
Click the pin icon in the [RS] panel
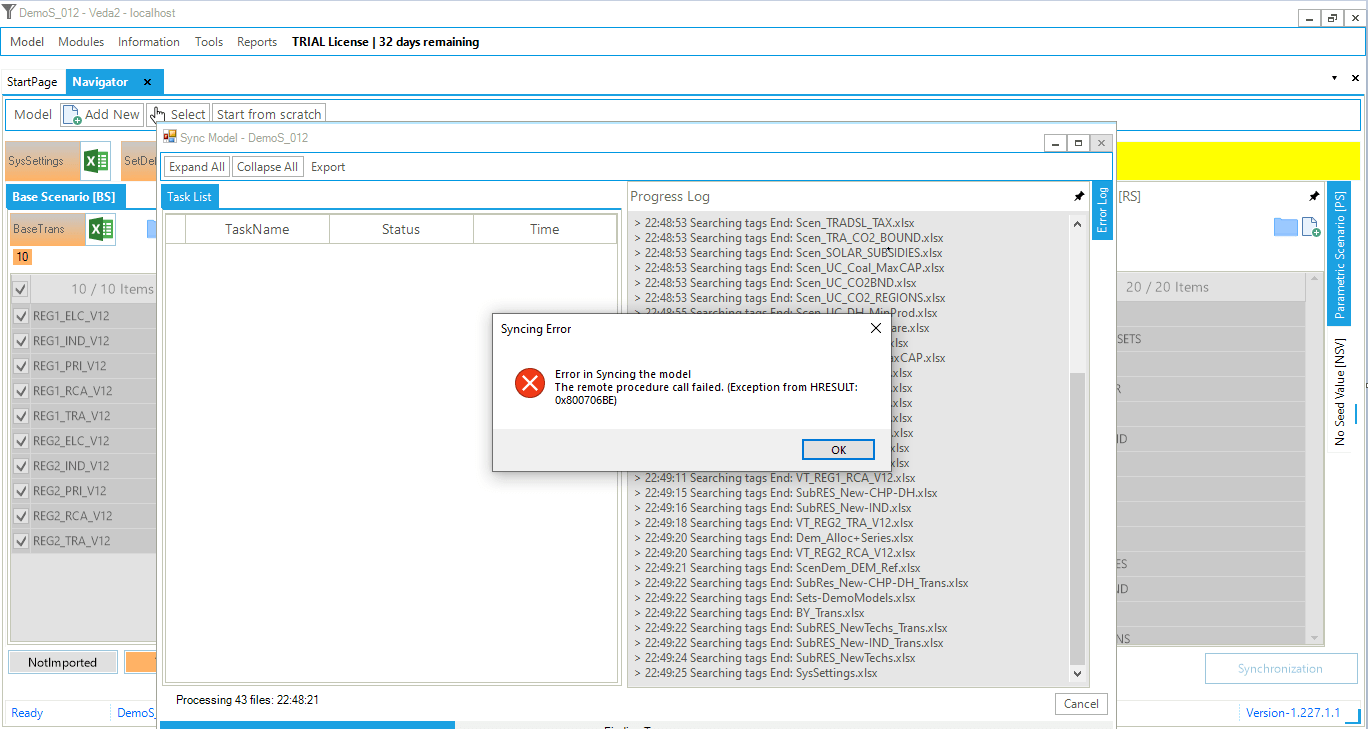(1313, 196)
